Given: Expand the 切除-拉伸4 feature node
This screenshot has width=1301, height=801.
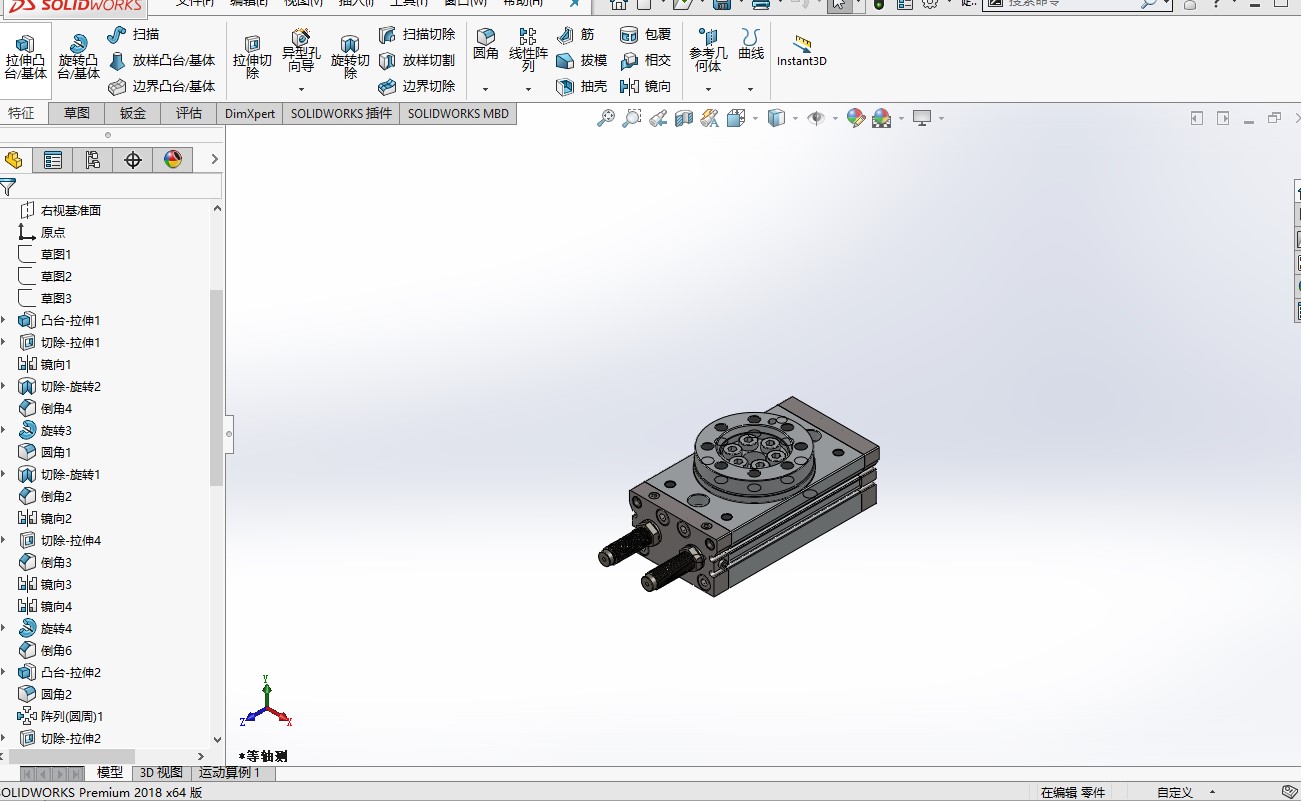Looking at the screenshot, I should point(4,540).
